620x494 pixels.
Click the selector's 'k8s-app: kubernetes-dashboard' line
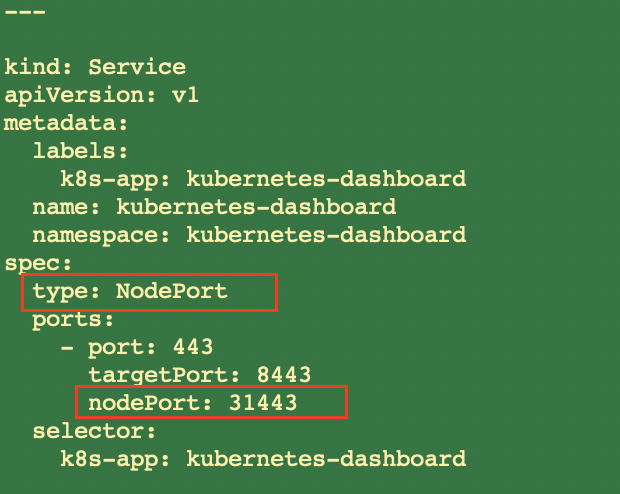tap(263, 460)
